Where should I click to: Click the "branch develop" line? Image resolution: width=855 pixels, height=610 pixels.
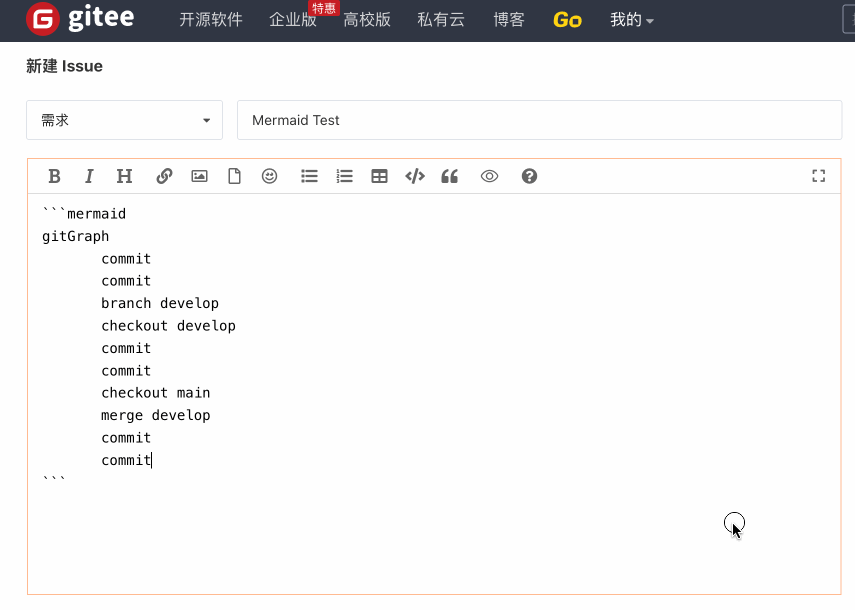click(x=160, y=303)
